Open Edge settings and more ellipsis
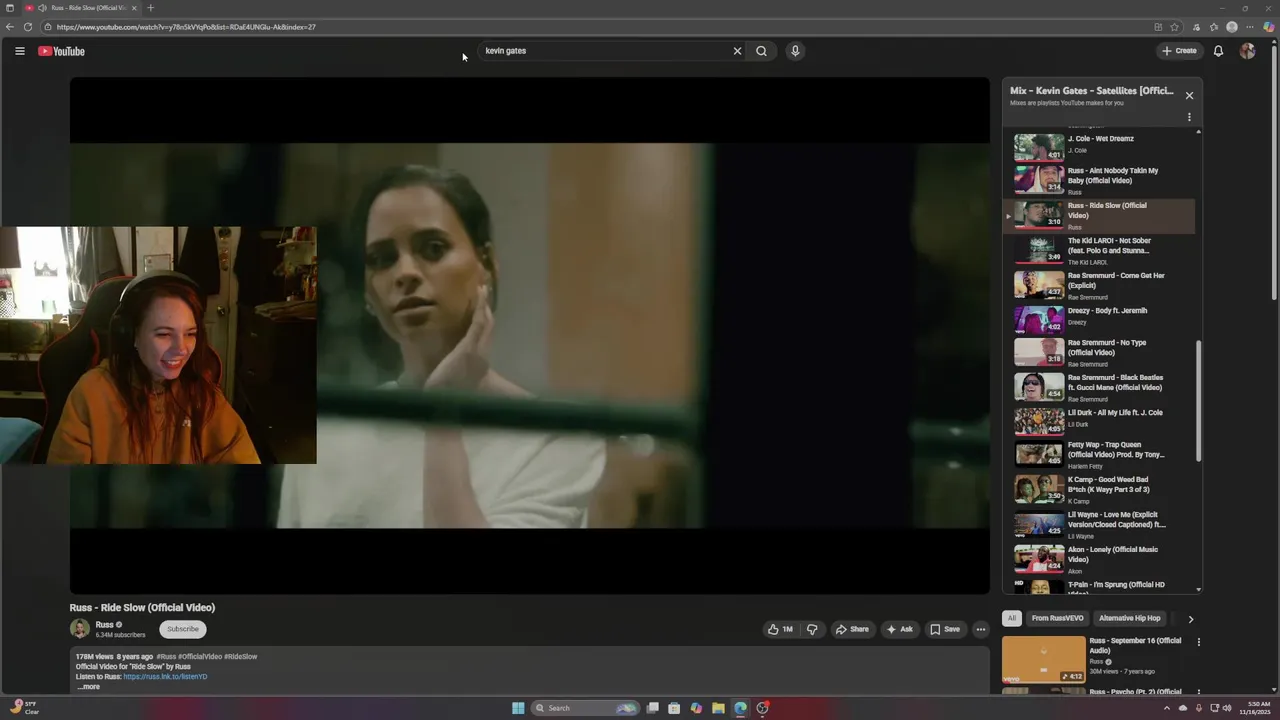The image size is (1280, 720). [1250, 27]
